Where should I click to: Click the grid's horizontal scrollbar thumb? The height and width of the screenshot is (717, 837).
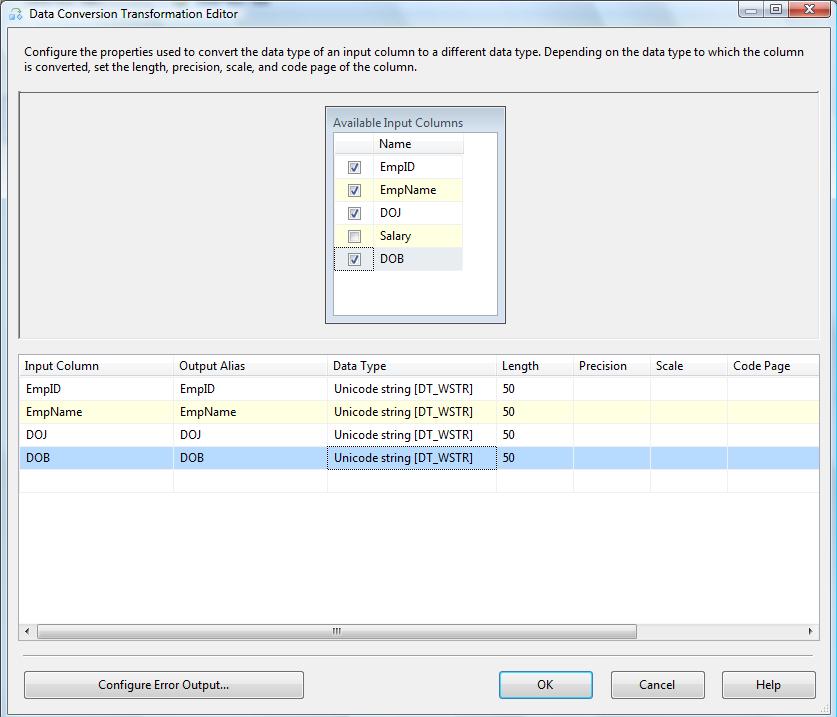click(x=336, y=632)
